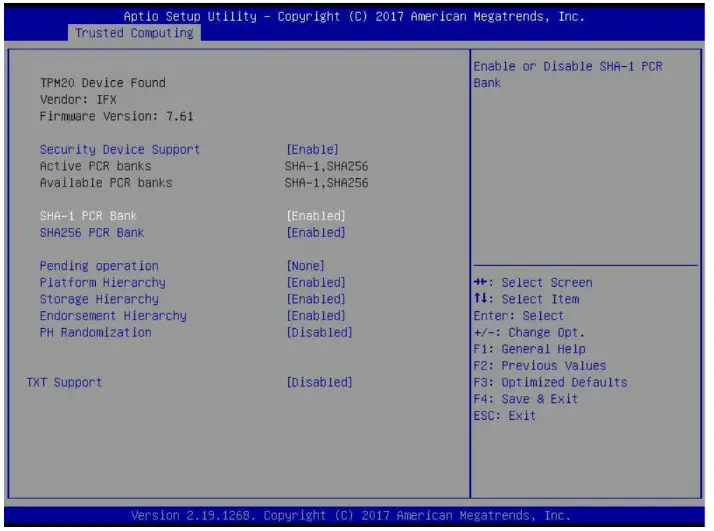Toggle Endorsement Hierarchy [Enabled] value

point(316,316)
